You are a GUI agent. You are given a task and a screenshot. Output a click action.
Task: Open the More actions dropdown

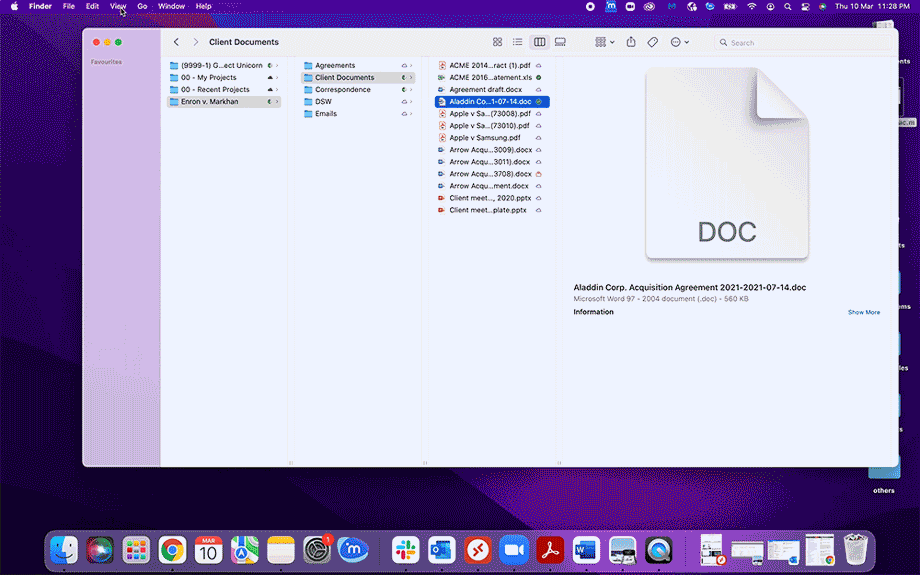coord(679,42)
